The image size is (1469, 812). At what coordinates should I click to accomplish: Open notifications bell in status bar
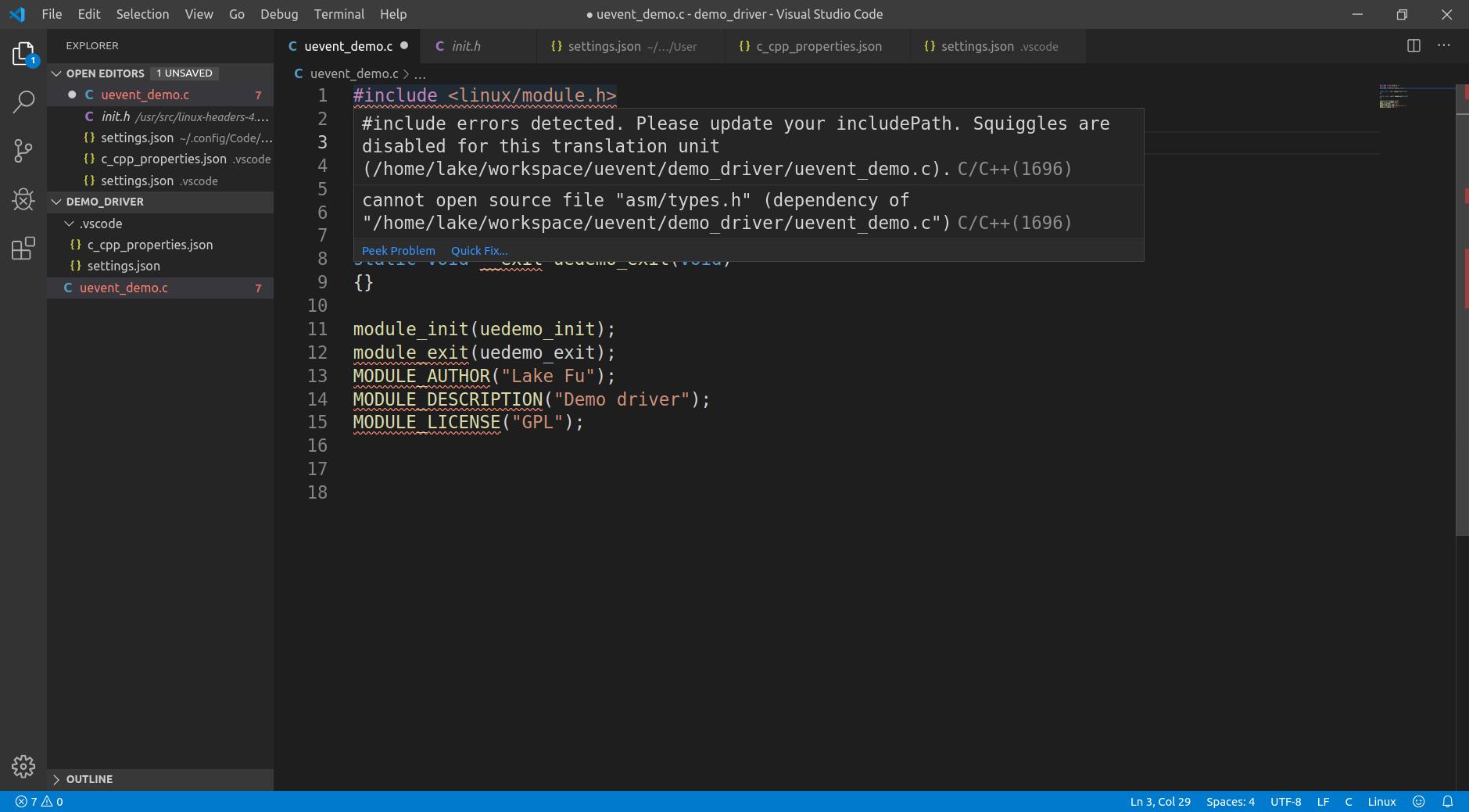pos(1448,802)
